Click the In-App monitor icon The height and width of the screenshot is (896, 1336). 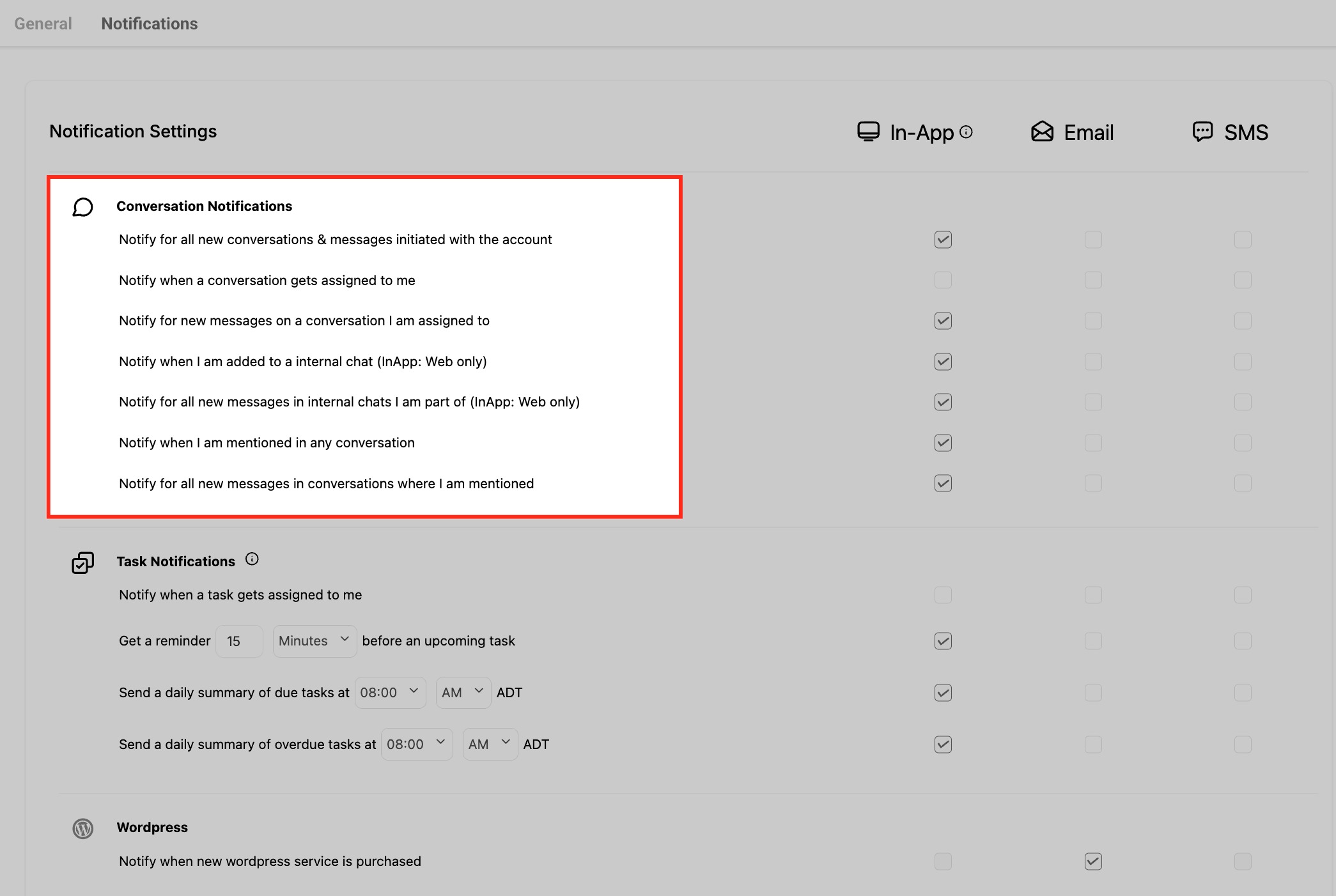click(868, 132)
